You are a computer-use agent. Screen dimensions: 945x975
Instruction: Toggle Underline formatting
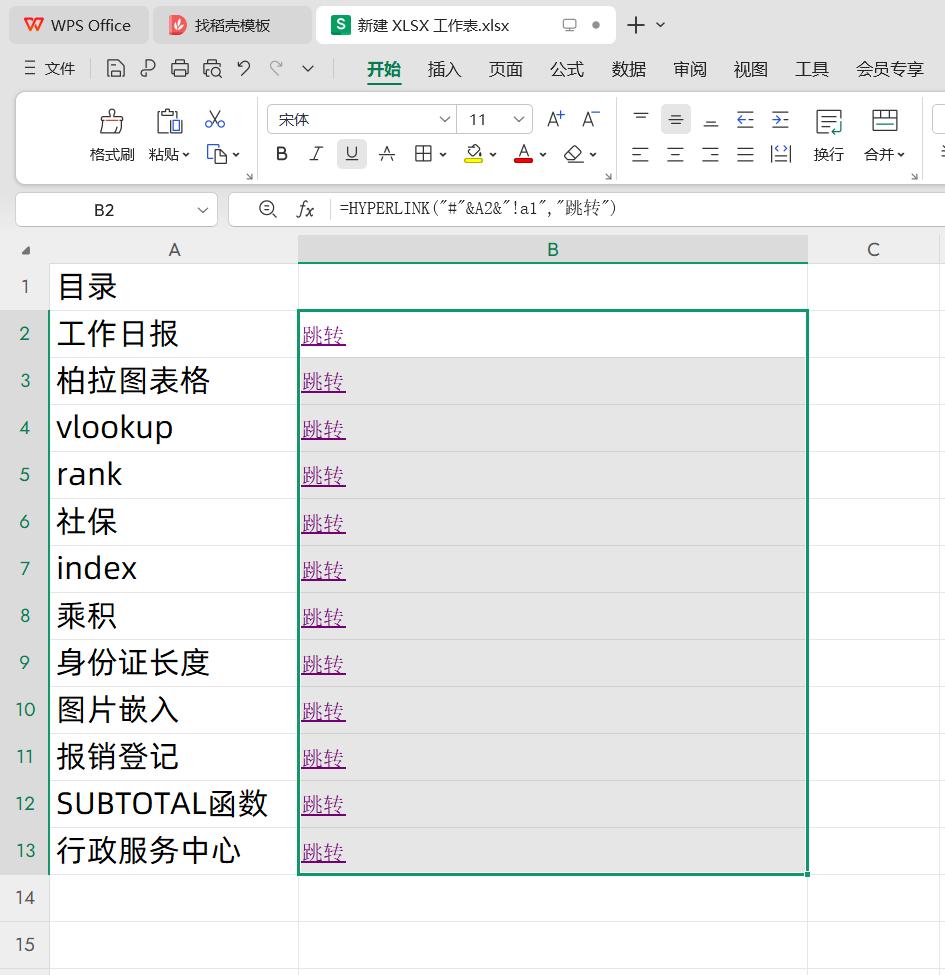(x=351, y=154)
